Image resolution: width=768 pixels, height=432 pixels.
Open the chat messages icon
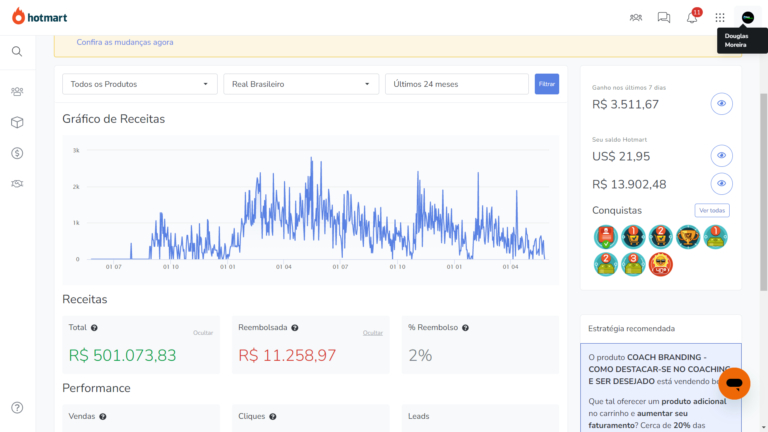click(x=664, y=18)
